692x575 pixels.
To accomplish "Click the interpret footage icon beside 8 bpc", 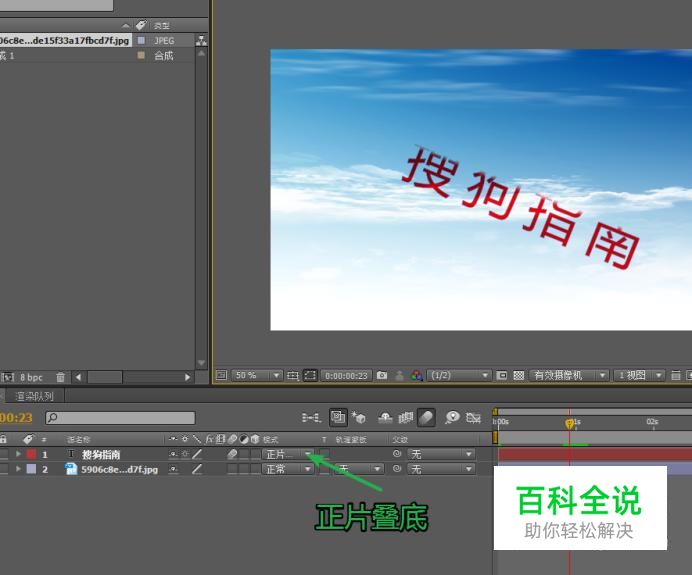I will tap(8, 377).
